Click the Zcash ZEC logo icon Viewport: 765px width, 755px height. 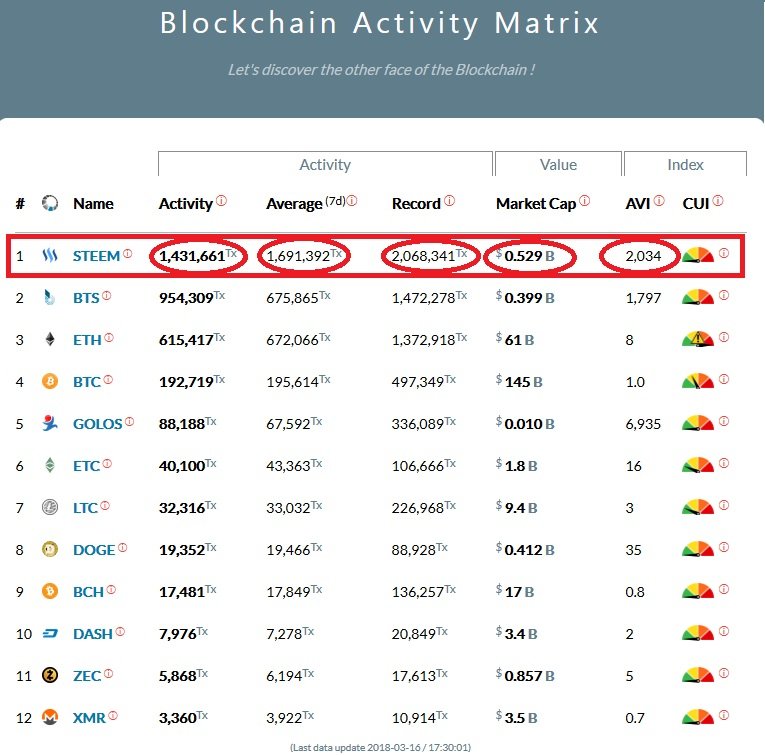[x=50, y=676]
